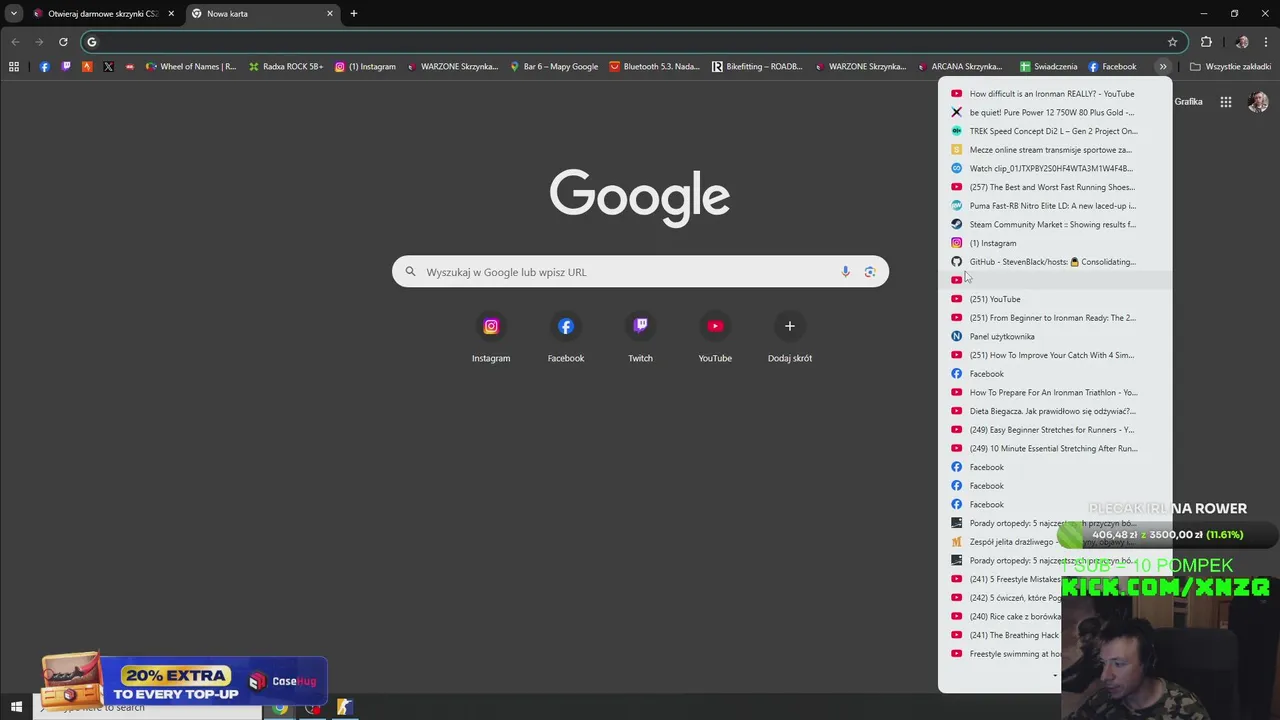Open '(251) YouTube' bookmark entry

(x=1055, y=299)
